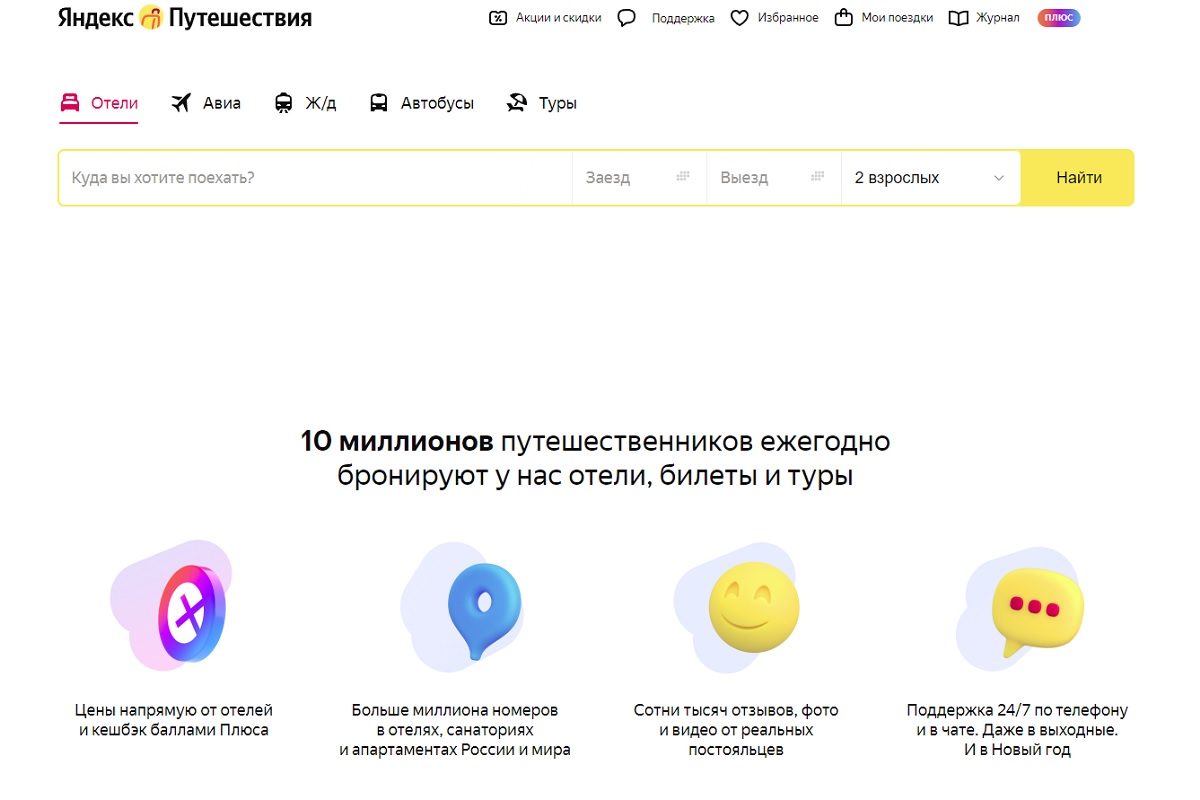The width and height of the screenshot is (1200, 800).
Task: Click the Плюс badge
Action: 1059,18
